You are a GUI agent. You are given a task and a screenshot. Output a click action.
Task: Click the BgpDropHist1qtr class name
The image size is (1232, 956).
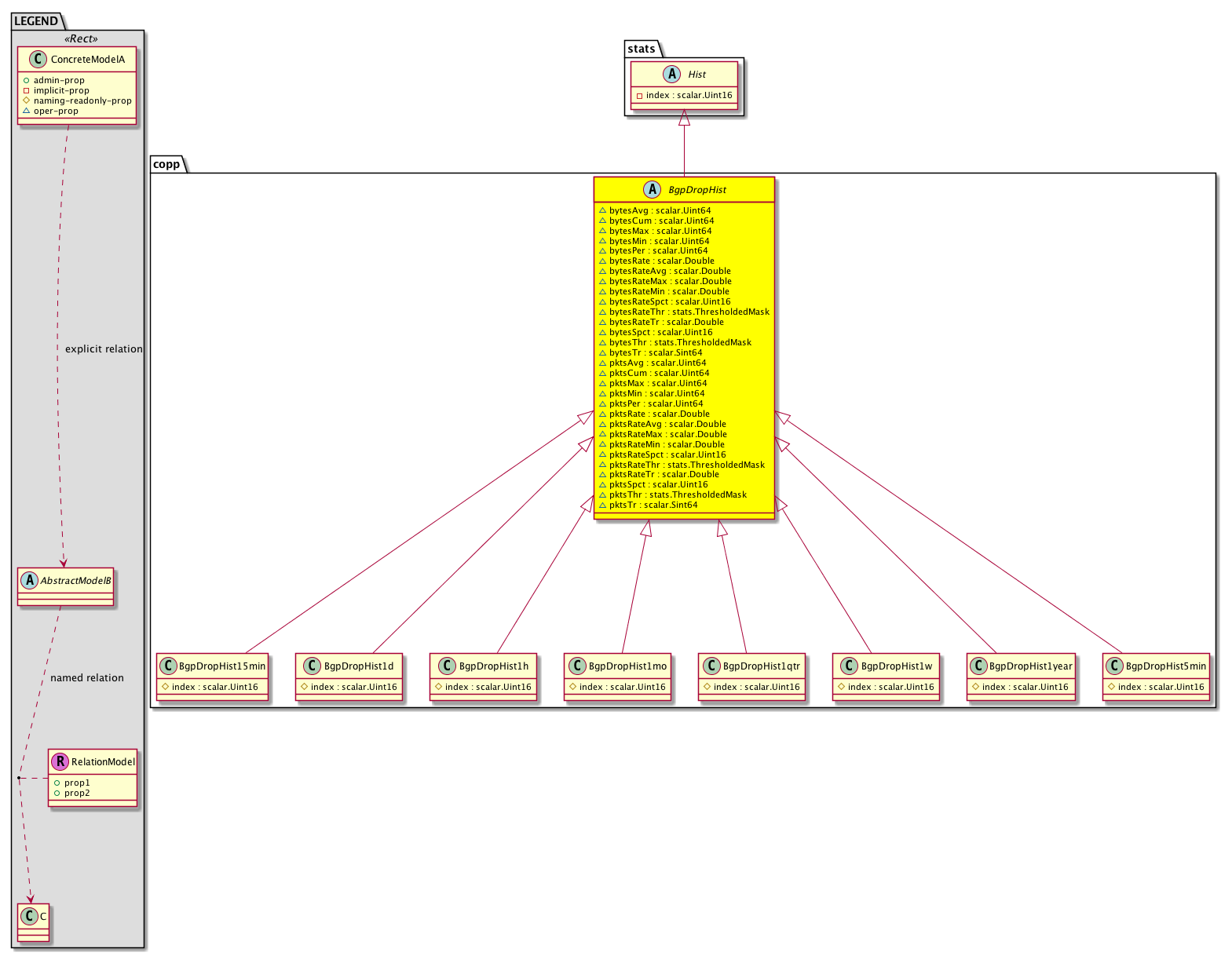coord(761,666)
